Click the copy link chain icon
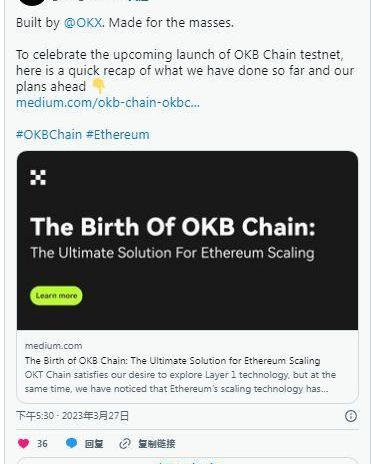The image size is (371, 464). 124,444
